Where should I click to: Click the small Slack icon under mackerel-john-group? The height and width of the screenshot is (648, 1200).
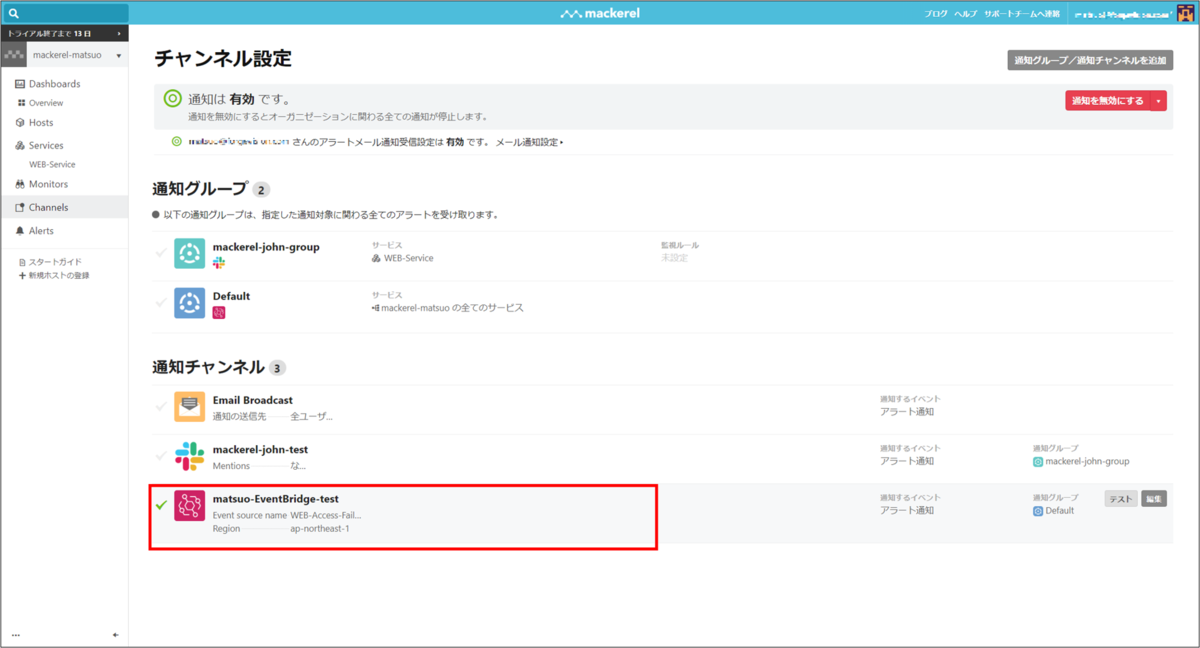219,263
